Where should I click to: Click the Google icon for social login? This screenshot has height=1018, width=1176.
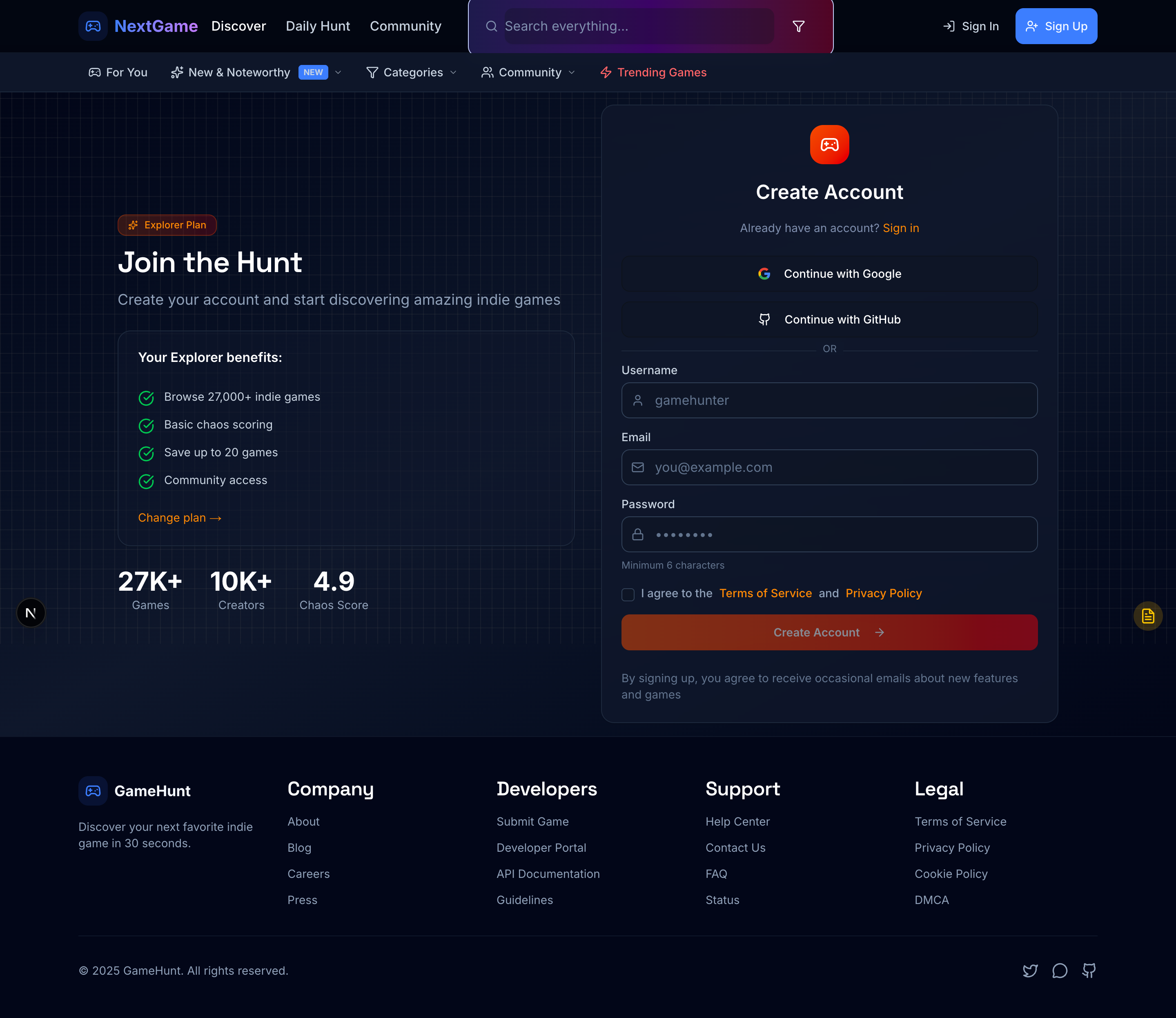coord(765,274)
